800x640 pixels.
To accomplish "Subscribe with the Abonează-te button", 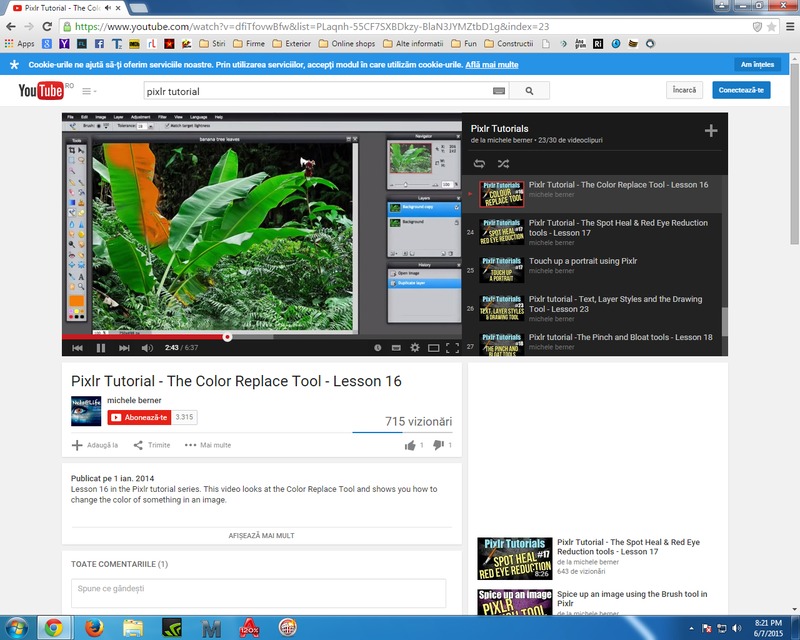I will pos(139,417).
